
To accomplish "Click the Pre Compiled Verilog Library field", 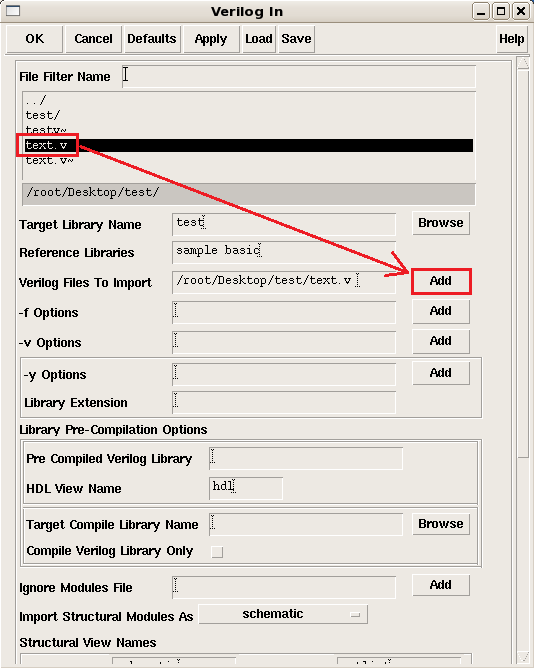I will click(x=306, y=458).
